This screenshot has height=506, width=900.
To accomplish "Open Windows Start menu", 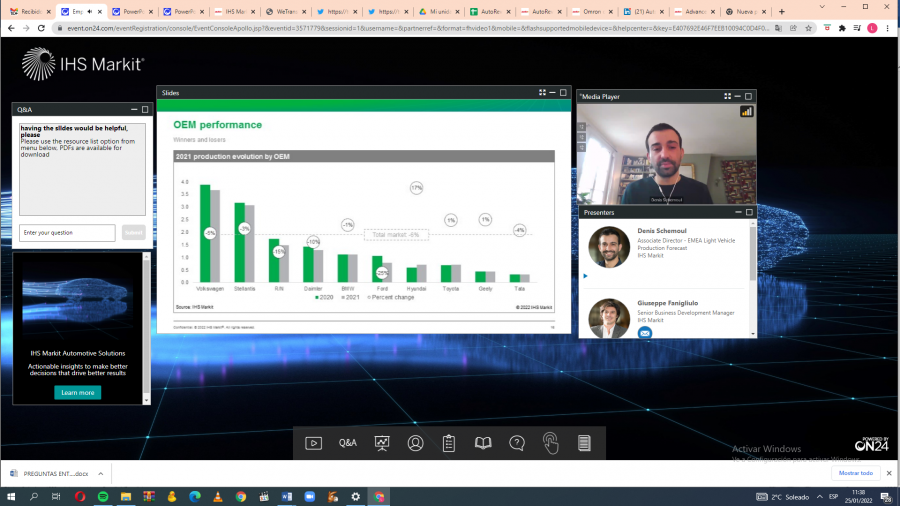I will 11,497.
